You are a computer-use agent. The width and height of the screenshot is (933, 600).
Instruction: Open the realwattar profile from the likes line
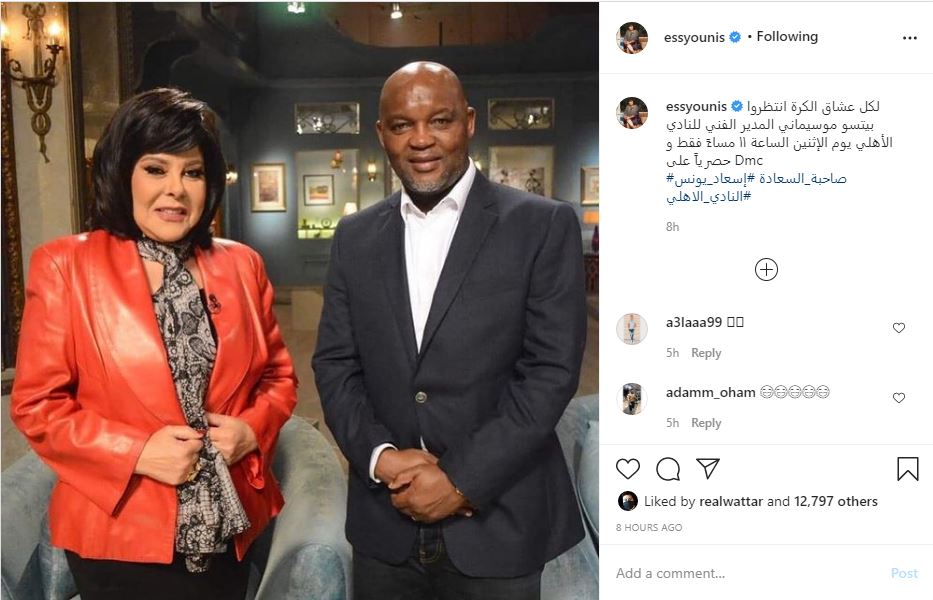pos(731,501)
